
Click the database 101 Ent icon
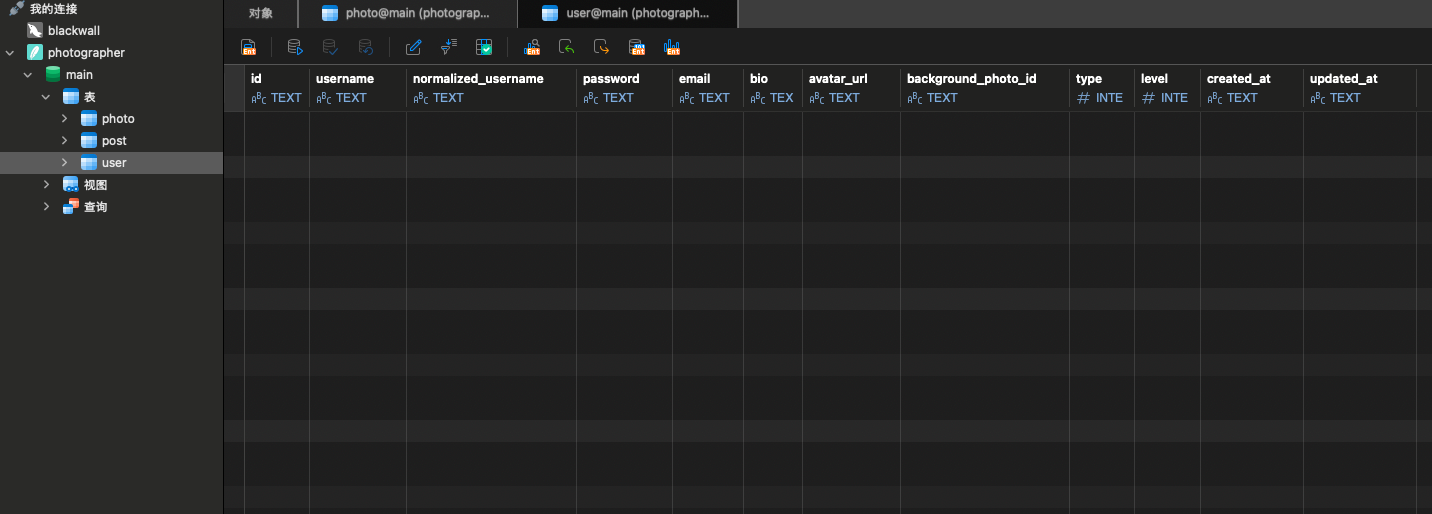(637, 47)
